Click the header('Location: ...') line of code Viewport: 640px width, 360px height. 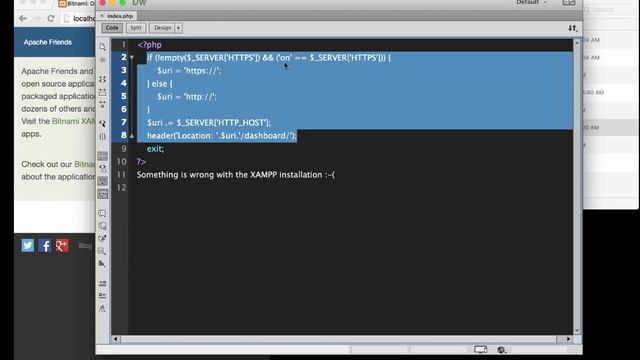[222, 136]
